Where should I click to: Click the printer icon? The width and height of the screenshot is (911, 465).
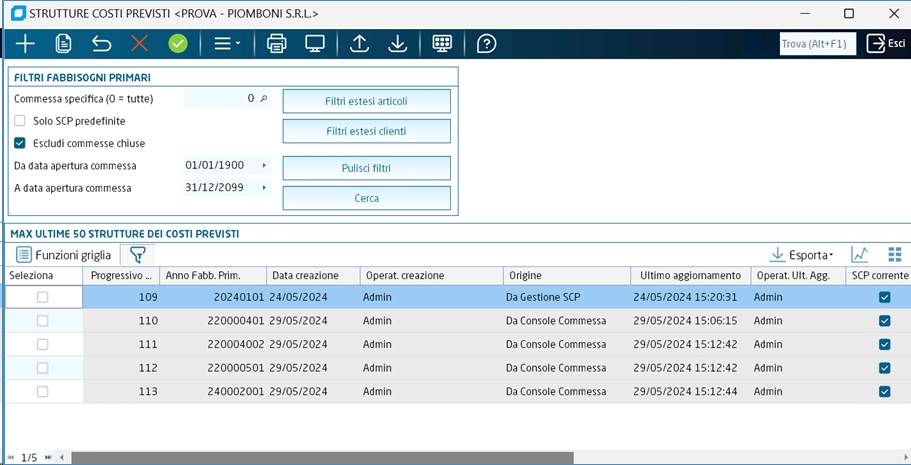click(277, 44)
